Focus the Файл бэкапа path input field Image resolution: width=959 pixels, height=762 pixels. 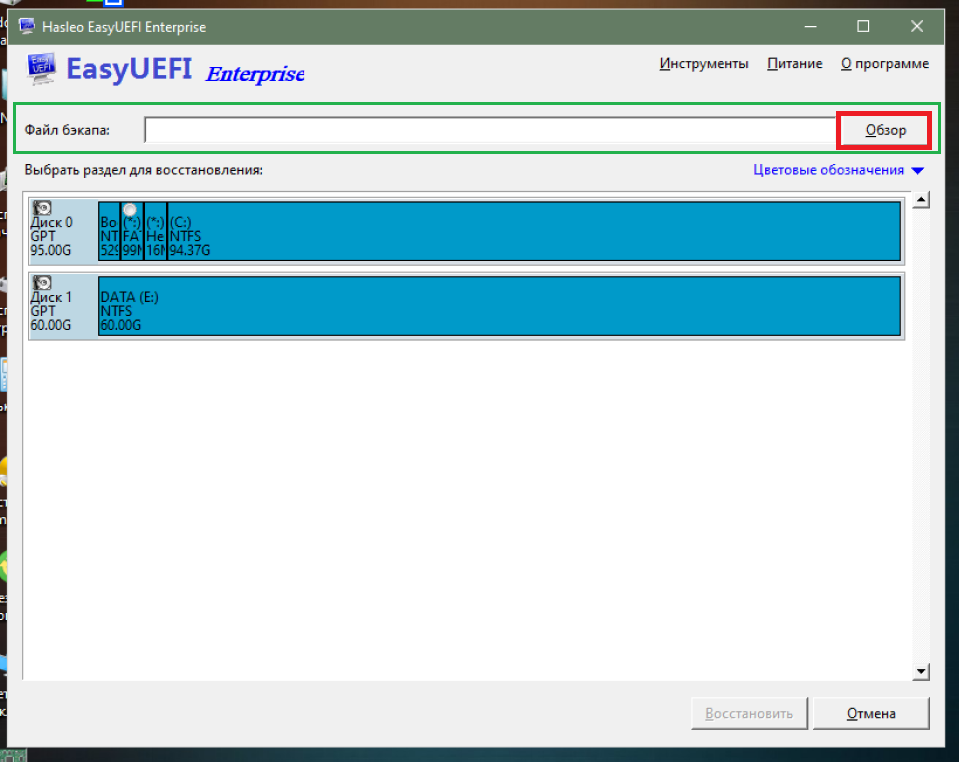click(x=490, y=130)
